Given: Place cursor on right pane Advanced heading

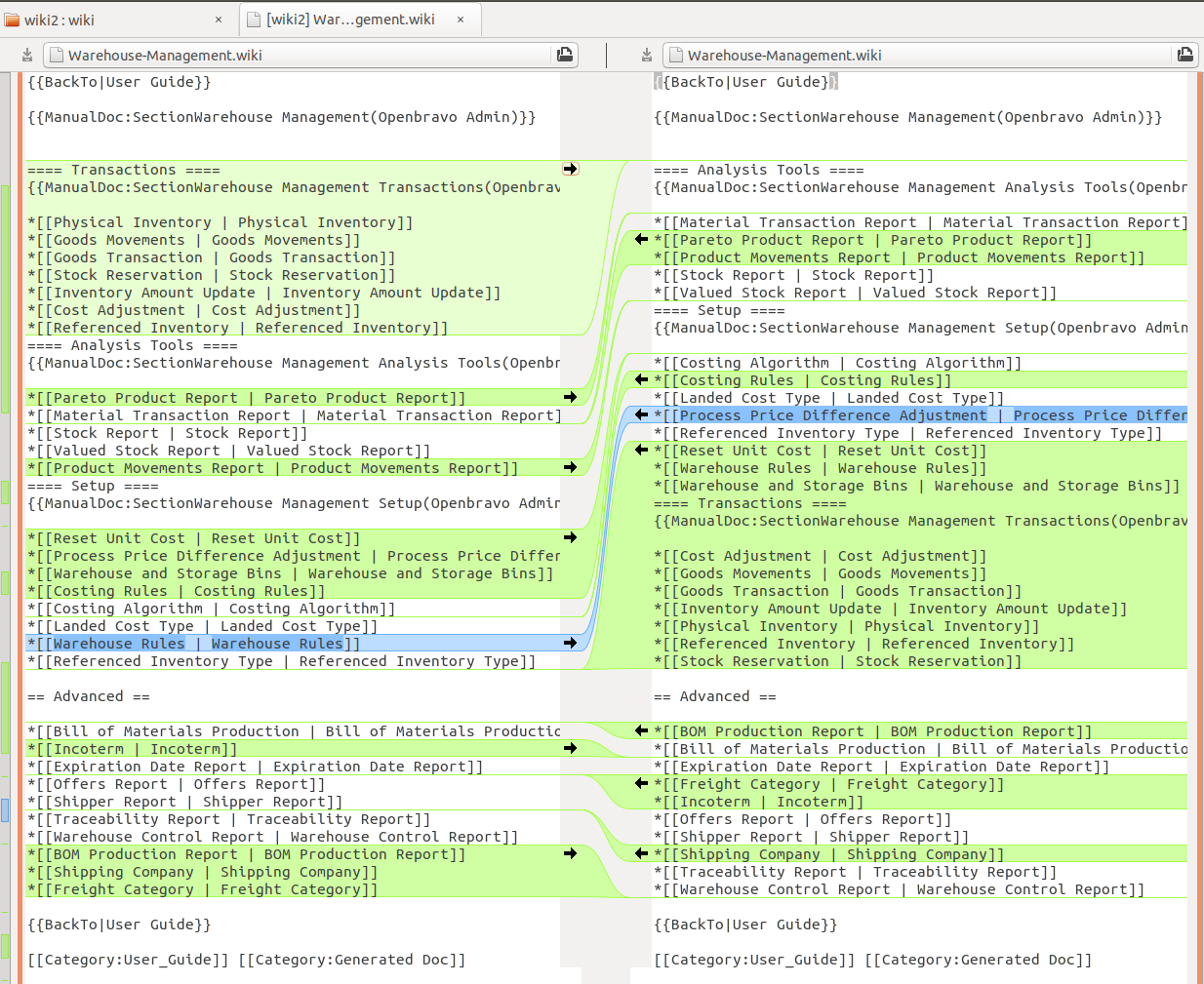Looking at the screenshot, I should 714,696.
